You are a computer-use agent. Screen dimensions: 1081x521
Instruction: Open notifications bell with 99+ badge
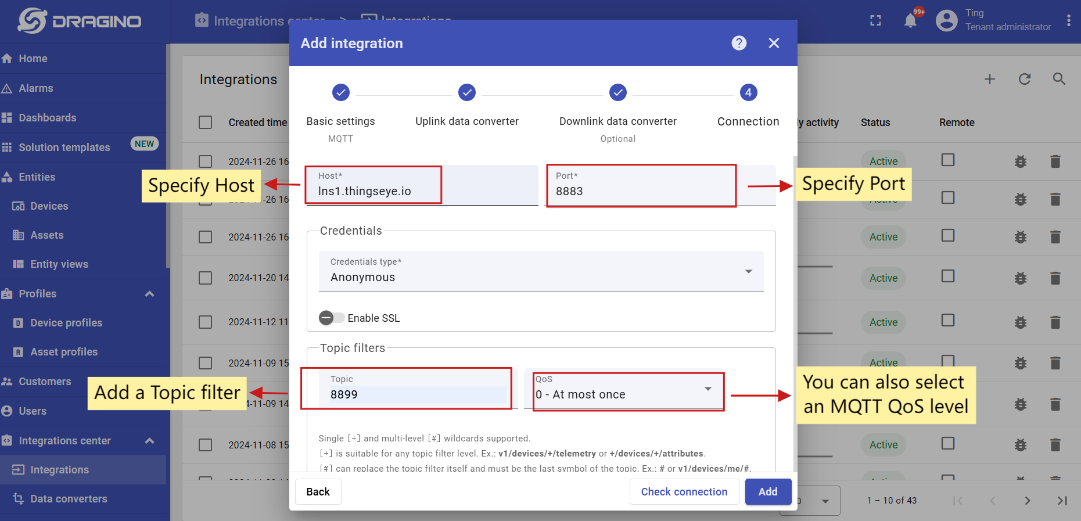click(911, 21)
